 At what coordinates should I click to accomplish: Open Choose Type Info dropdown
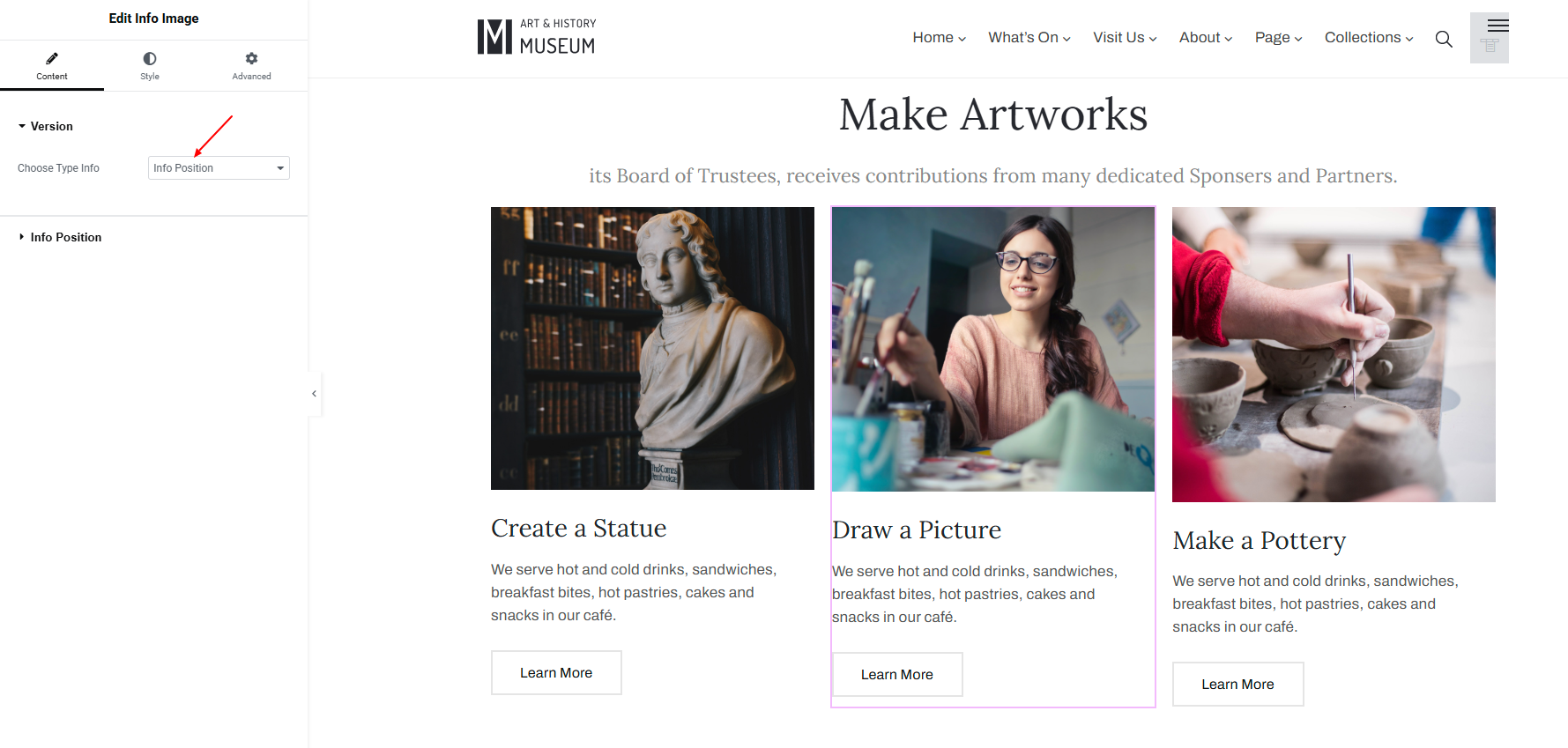pyautogui.click(x=219, y=168)
